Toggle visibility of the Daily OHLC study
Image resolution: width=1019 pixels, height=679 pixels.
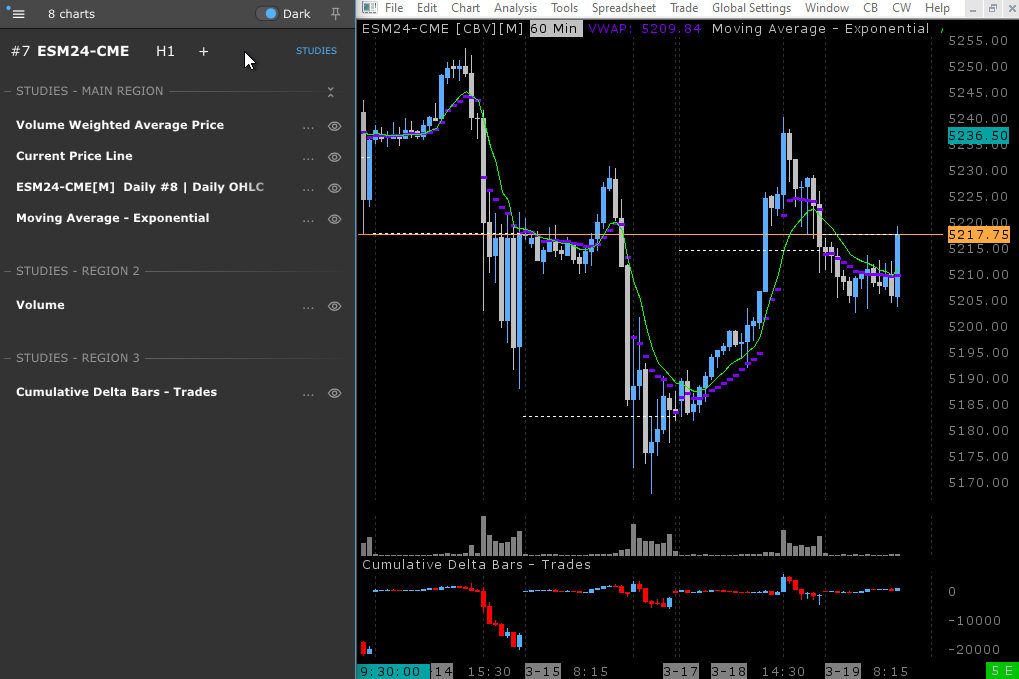pyautogui.click(x=335, y=188)
